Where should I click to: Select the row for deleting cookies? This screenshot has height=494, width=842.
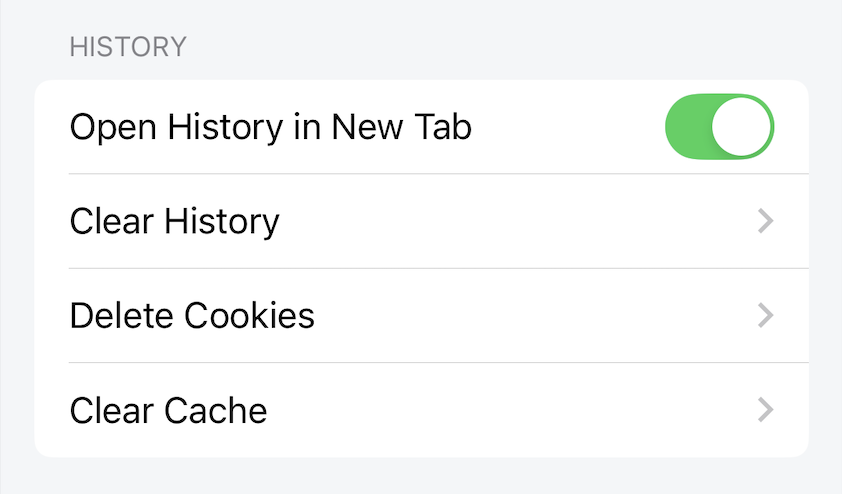click(420, 316)
